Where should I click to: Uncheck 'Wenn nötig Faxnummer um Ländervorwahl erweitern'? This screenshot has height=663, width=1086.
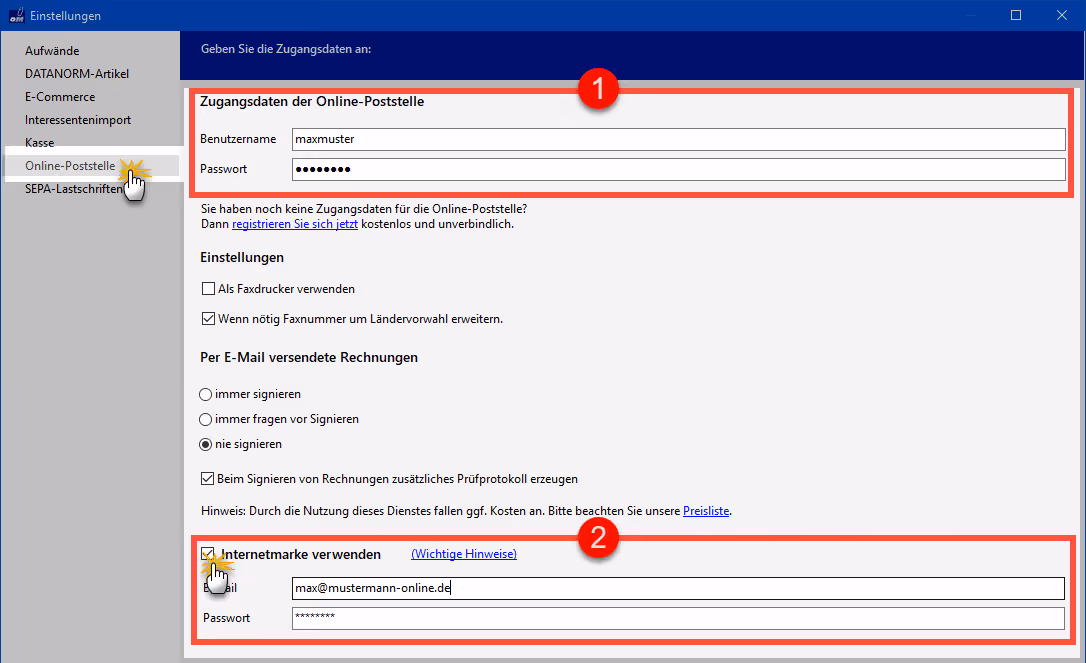[x=208, y=319]
